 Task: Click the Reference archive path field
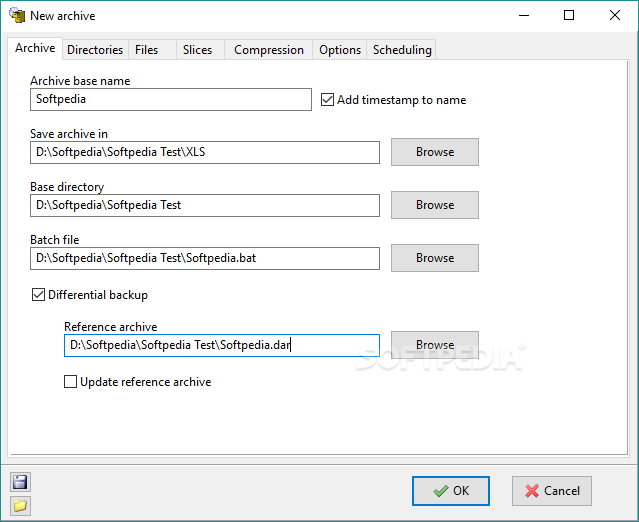click(222, 346)
